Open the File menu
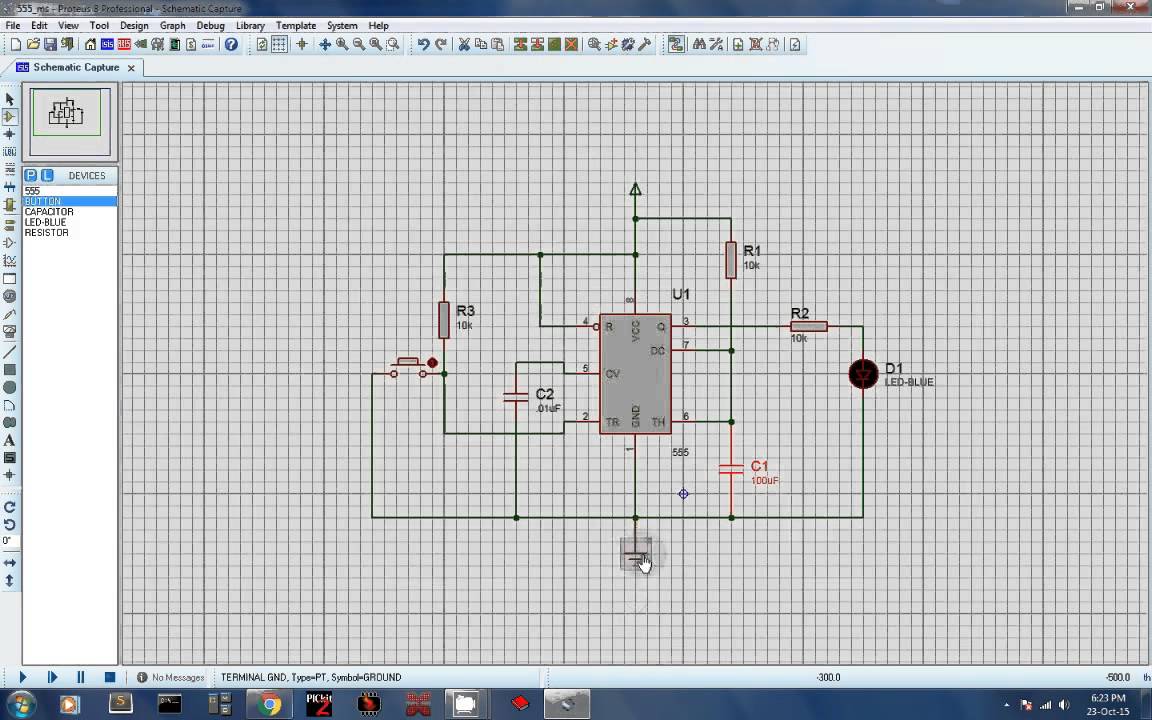 click(12, 25)
